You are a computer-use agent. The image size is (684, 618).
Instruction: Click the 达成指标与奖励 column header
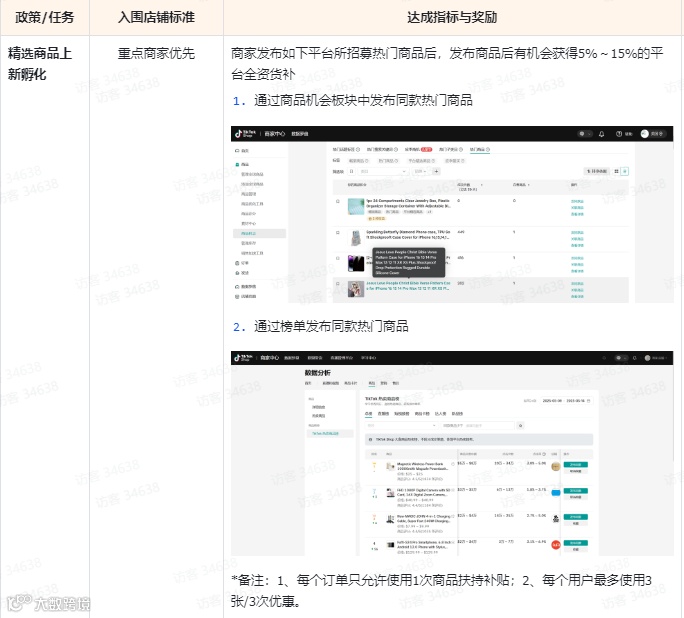click(452, 17)
